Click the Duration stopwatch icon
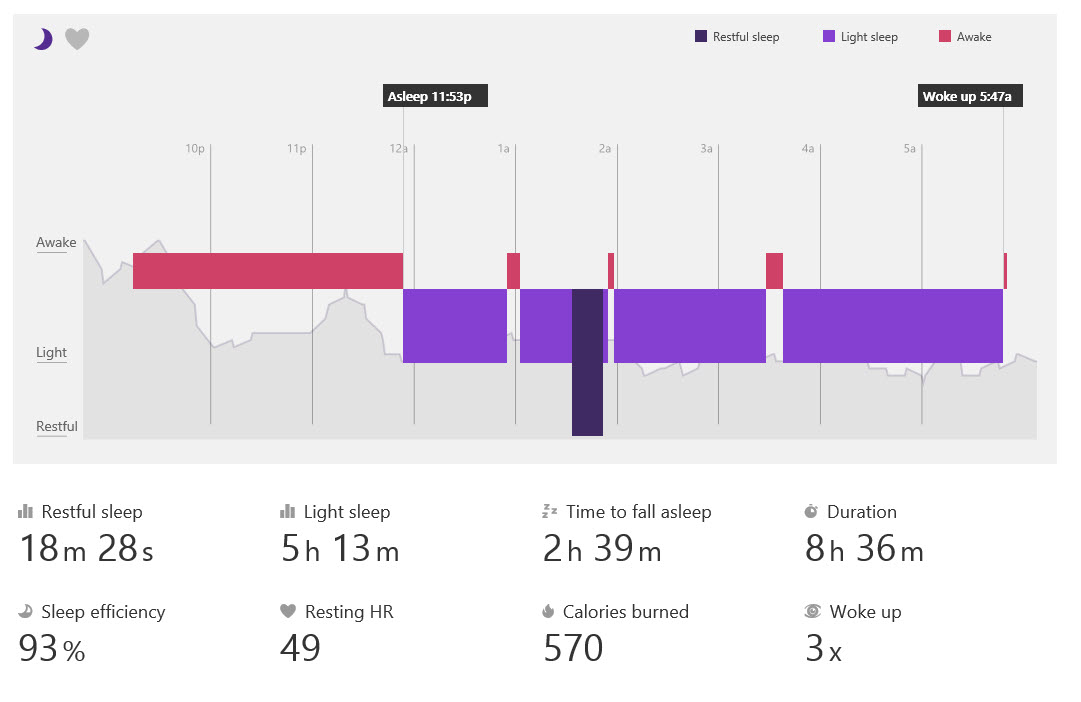Viewport: 1081px width, 702px height. [811, 511]
